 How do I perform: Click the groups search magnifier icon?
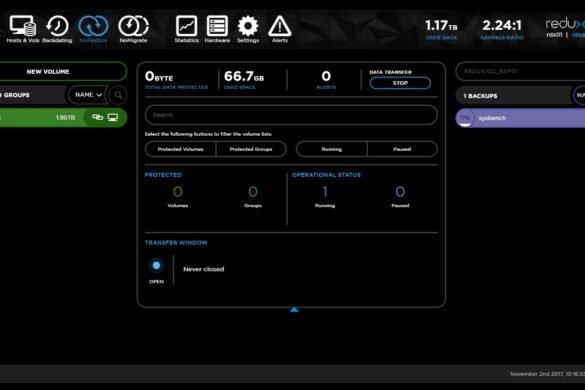pos(118,95)
